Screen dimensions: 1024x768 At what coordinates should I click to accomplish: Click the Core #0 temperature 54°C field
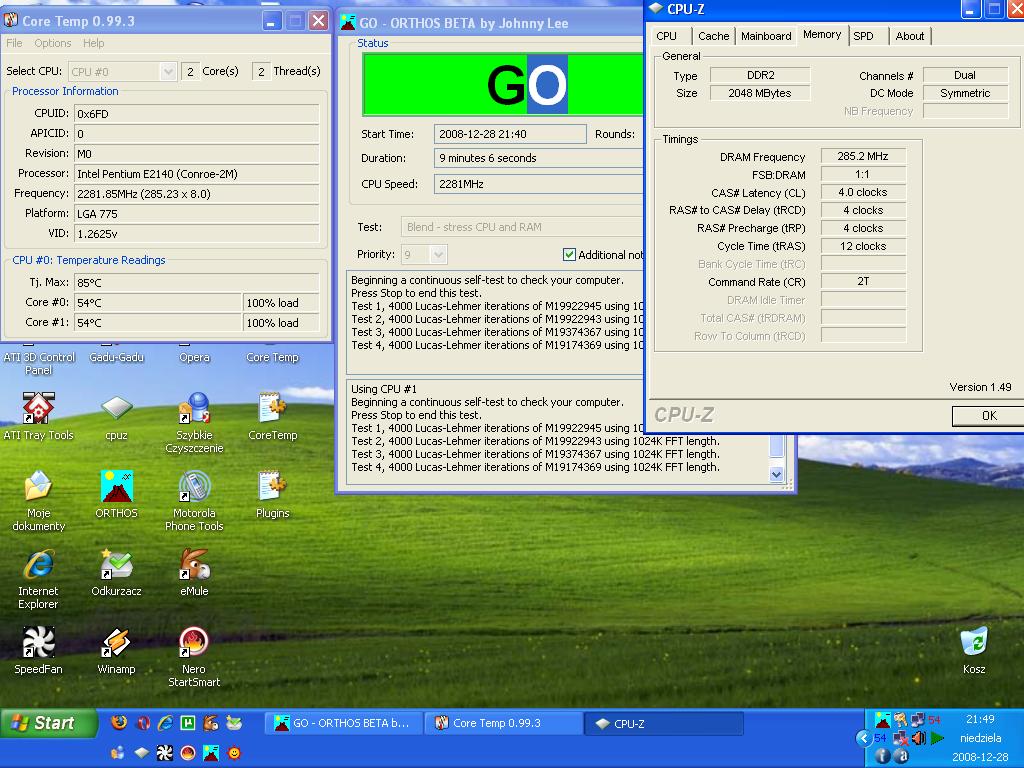tap(157, 302)
